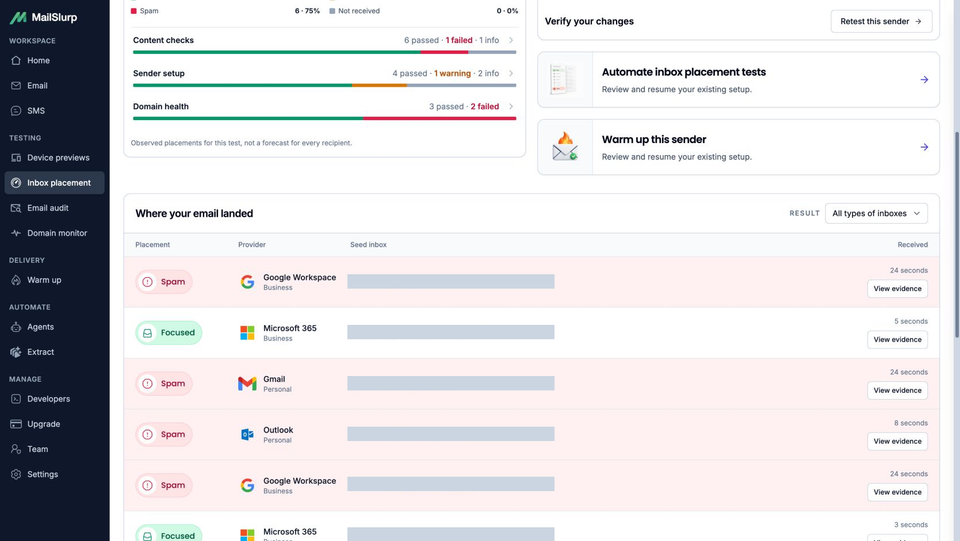Screen dimensions: 960x541
Task: Click the flaming envelope thumbnail on warm up card
Action: pyautogui.click(x=565, y=147)
